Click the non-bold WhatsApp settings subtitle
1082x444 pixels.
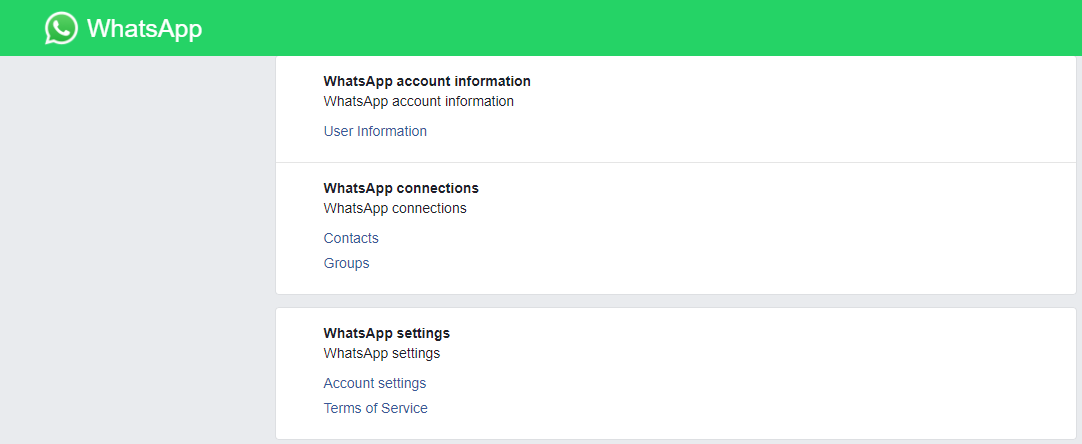[x=381, y=353]
